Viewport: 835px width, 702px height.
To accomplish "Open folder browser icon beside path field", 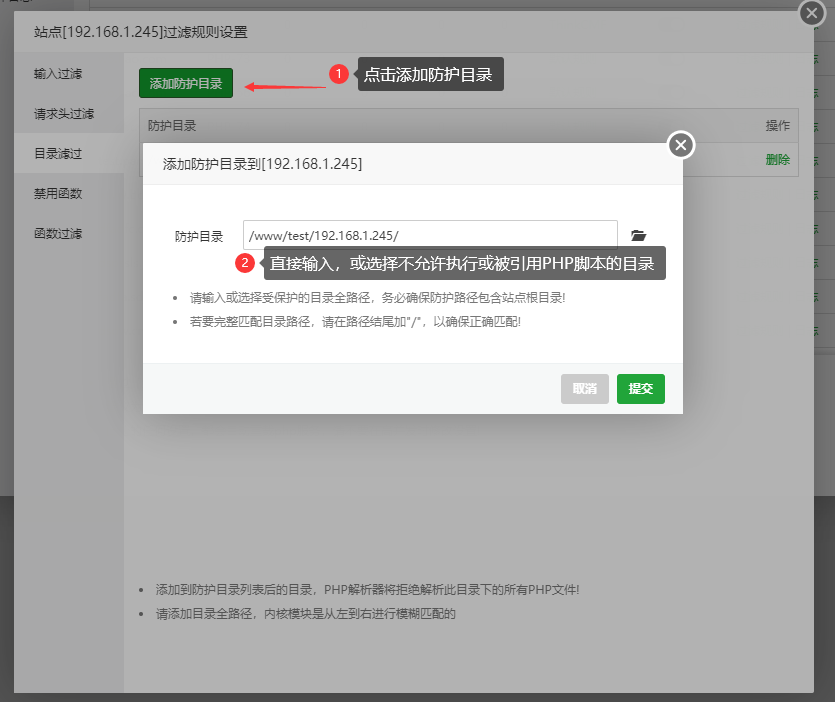I will 638,236.
